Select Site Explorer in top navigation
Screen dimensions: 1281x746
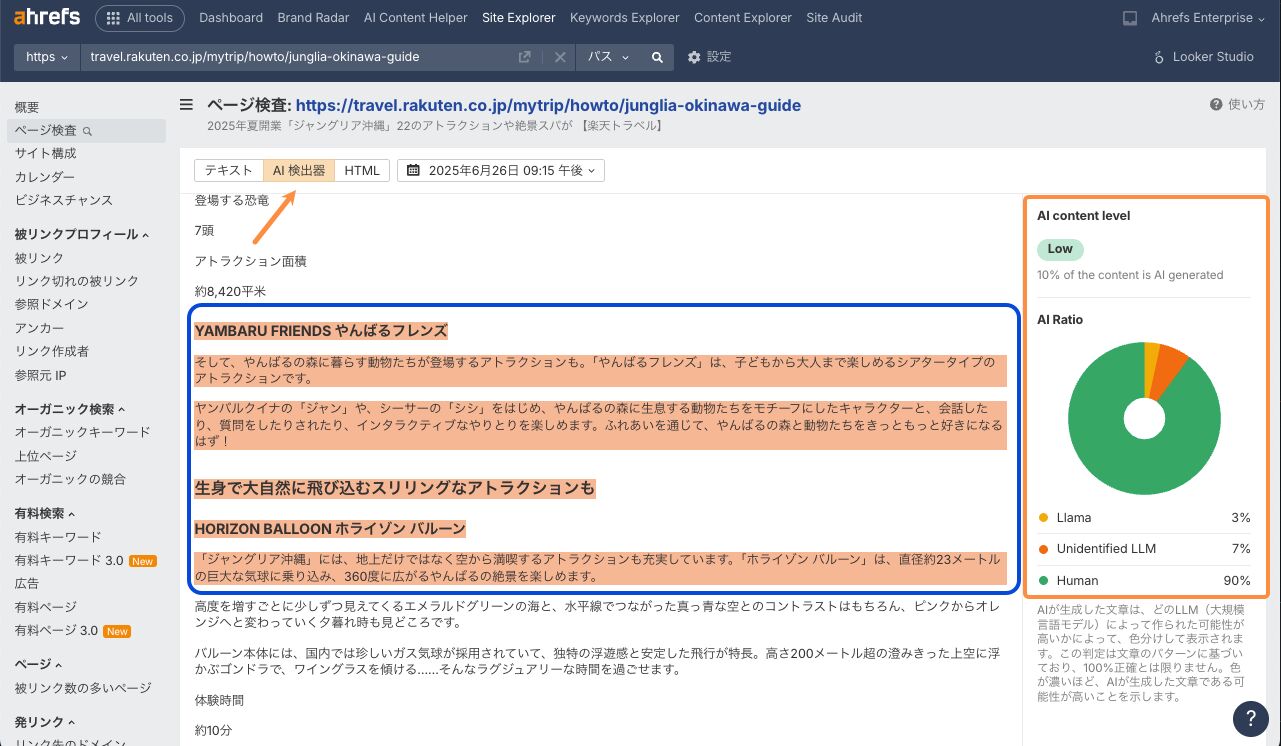coord(519,18)
